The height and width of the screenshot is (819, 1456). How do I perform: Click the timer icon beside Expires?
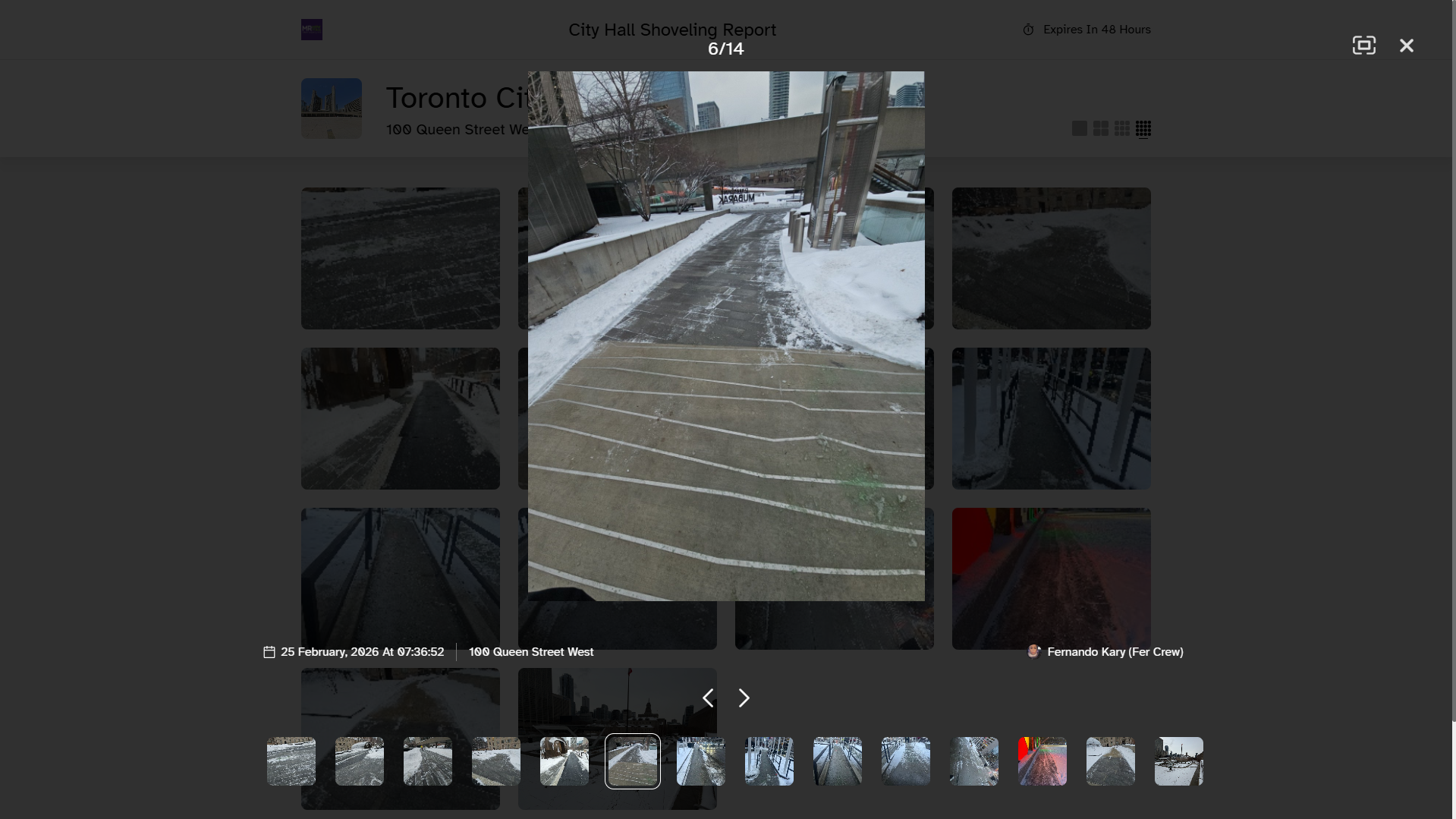[x=1028, y=30]
